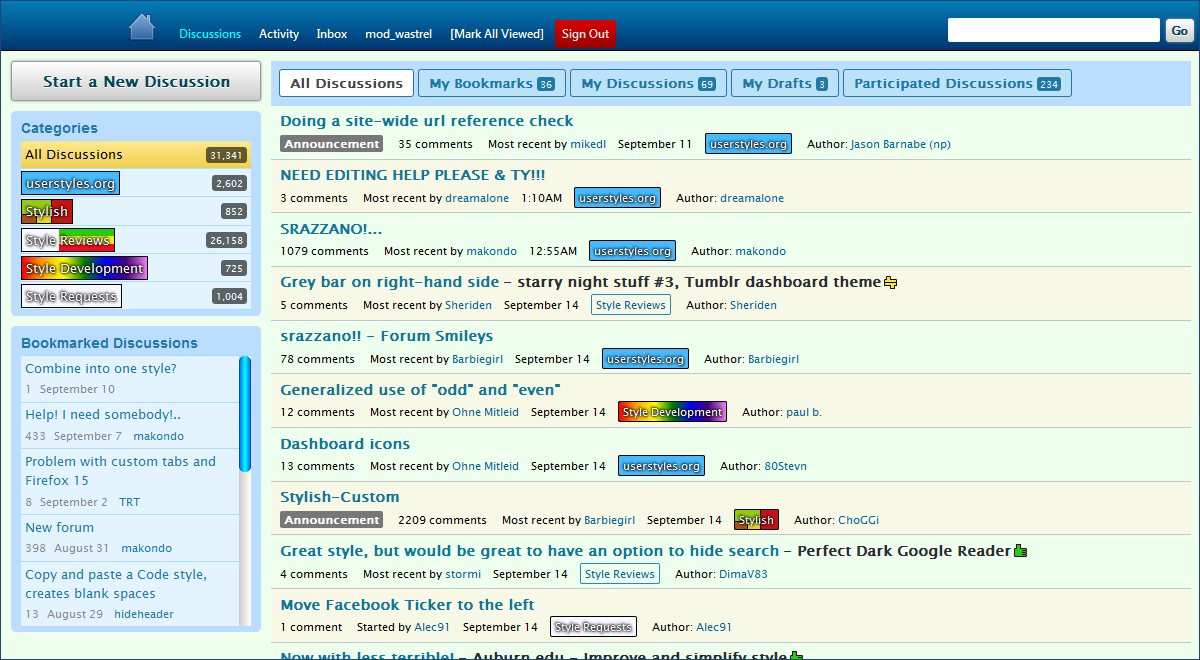Open bookmarked 'New forum' discussion

[x=59, y=528]
